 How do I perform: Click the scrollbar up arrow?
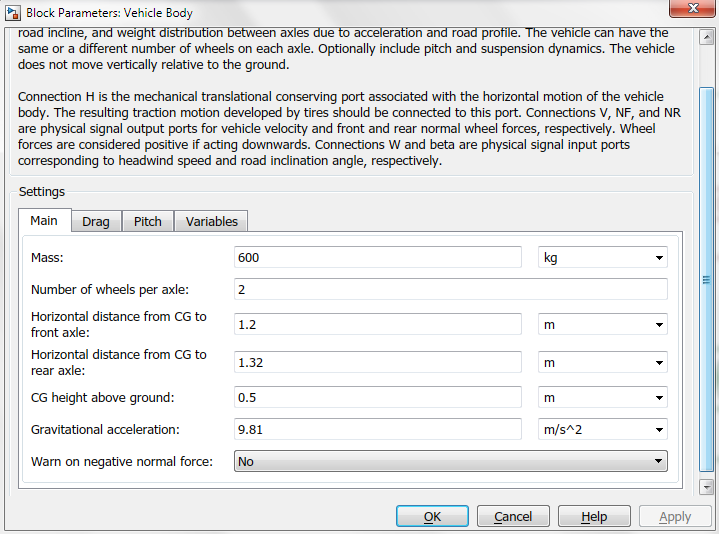click(x=706, y=37)
